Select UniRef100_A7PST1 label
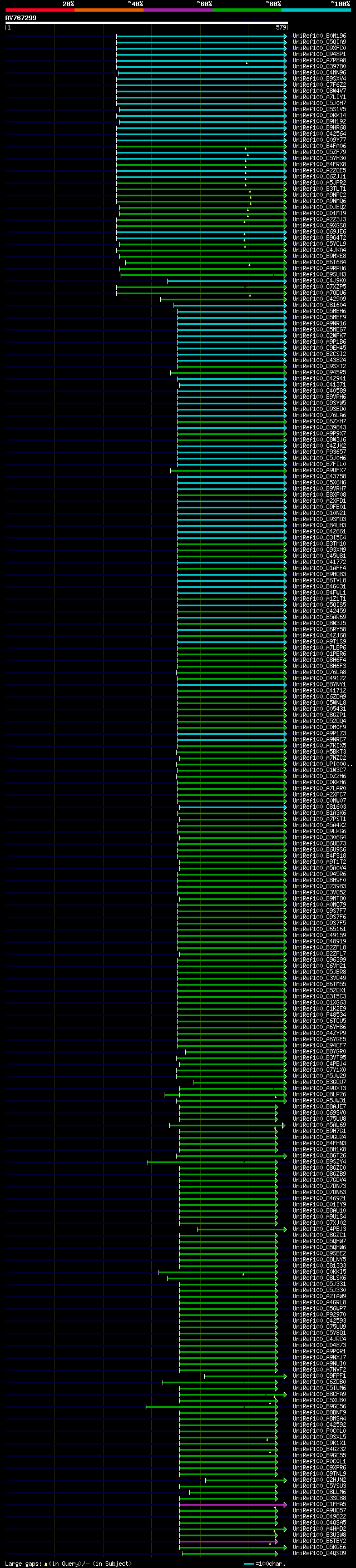 coord(319,819)
